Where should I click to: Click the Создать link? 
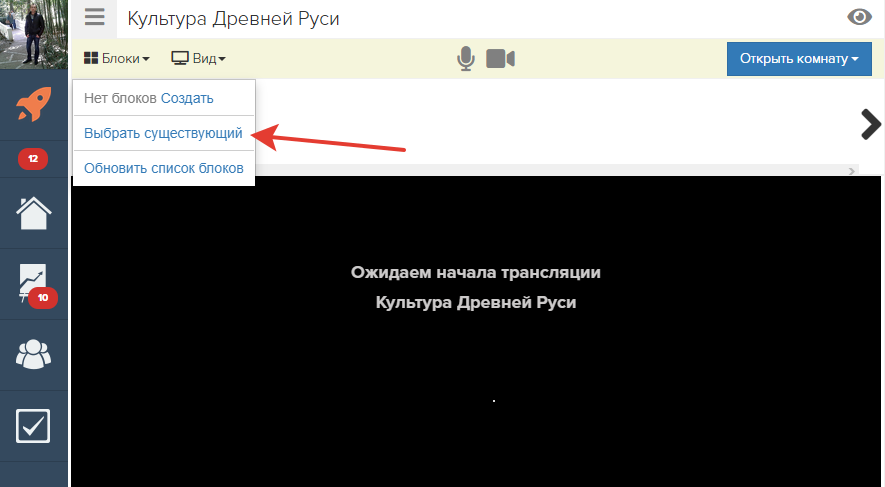pos(187,98)
